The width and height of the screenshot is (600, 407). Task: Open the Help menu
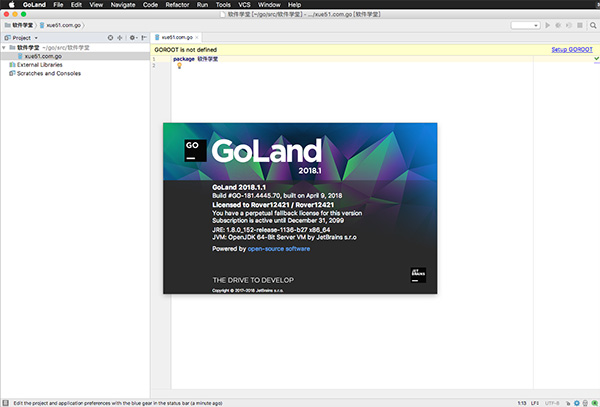294,5
